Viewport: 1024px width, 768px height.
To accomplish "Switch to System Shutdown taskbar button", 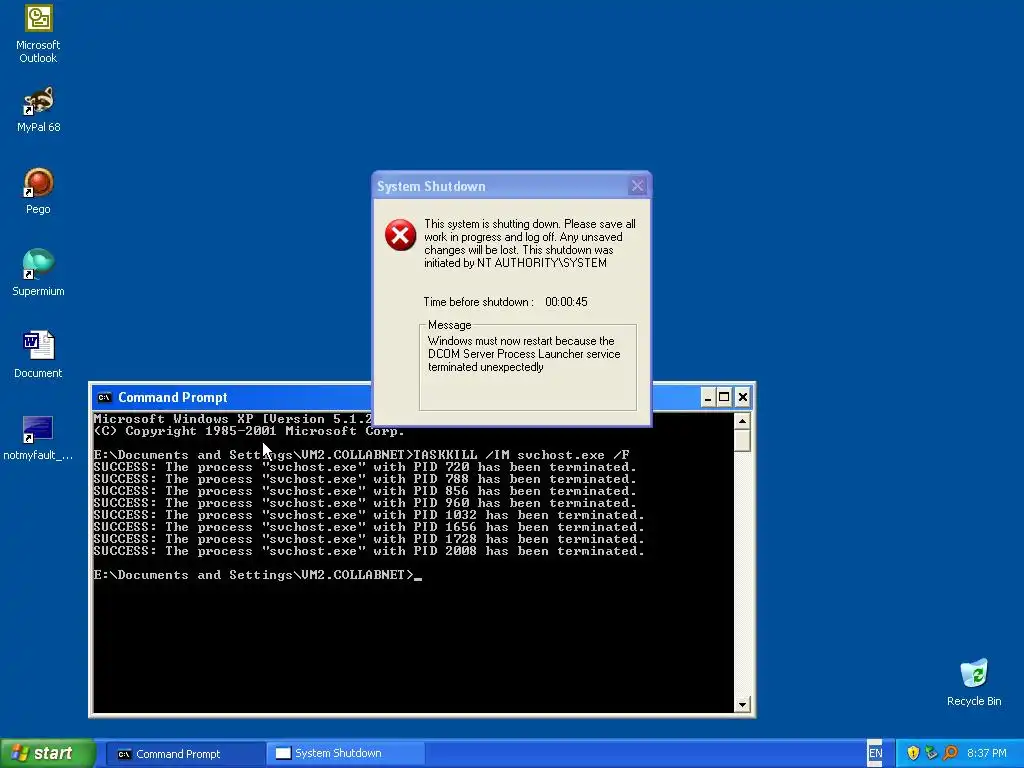I will pos(345,754).
